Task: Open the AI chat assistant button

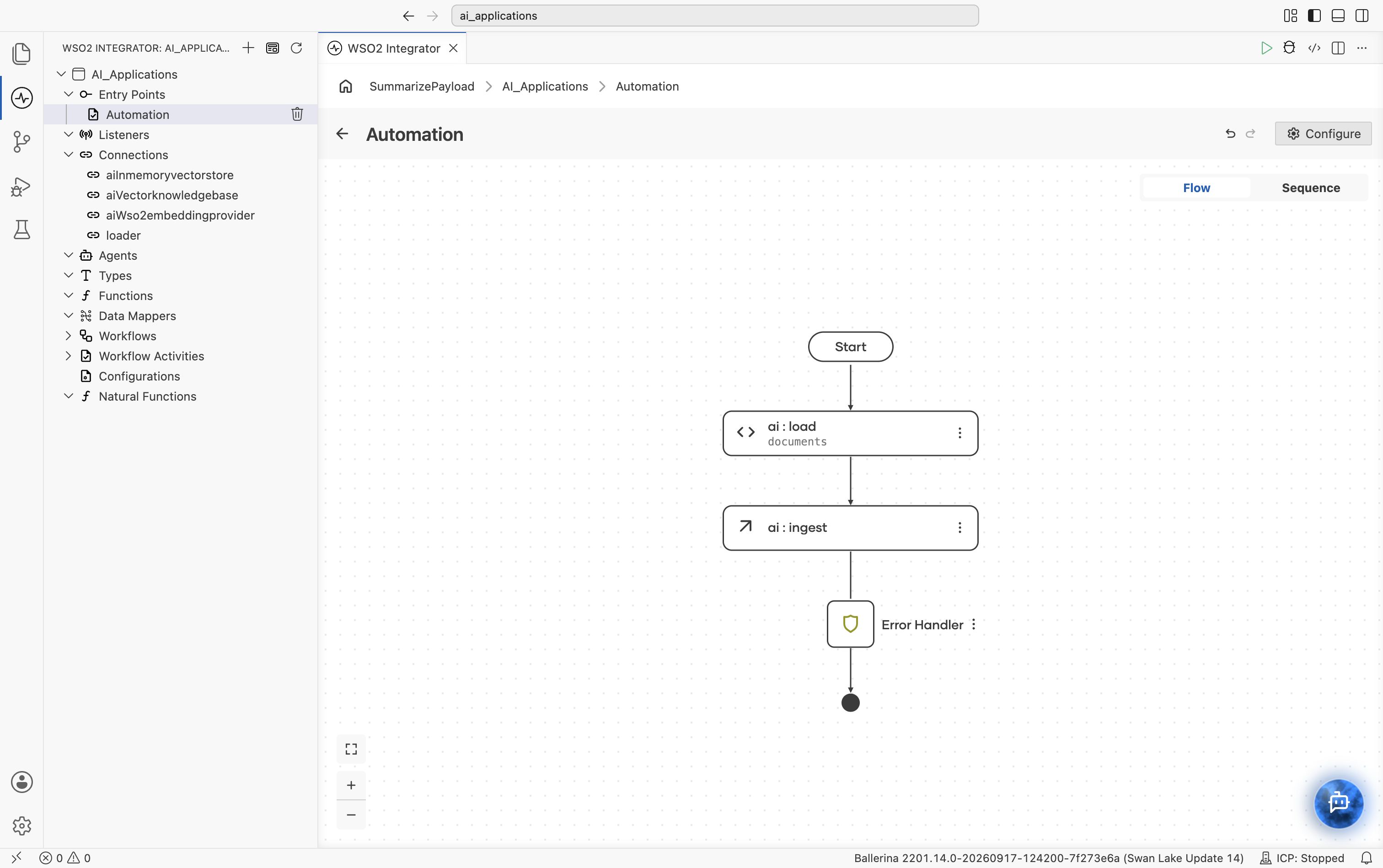Action: [x=1338, y=803]
